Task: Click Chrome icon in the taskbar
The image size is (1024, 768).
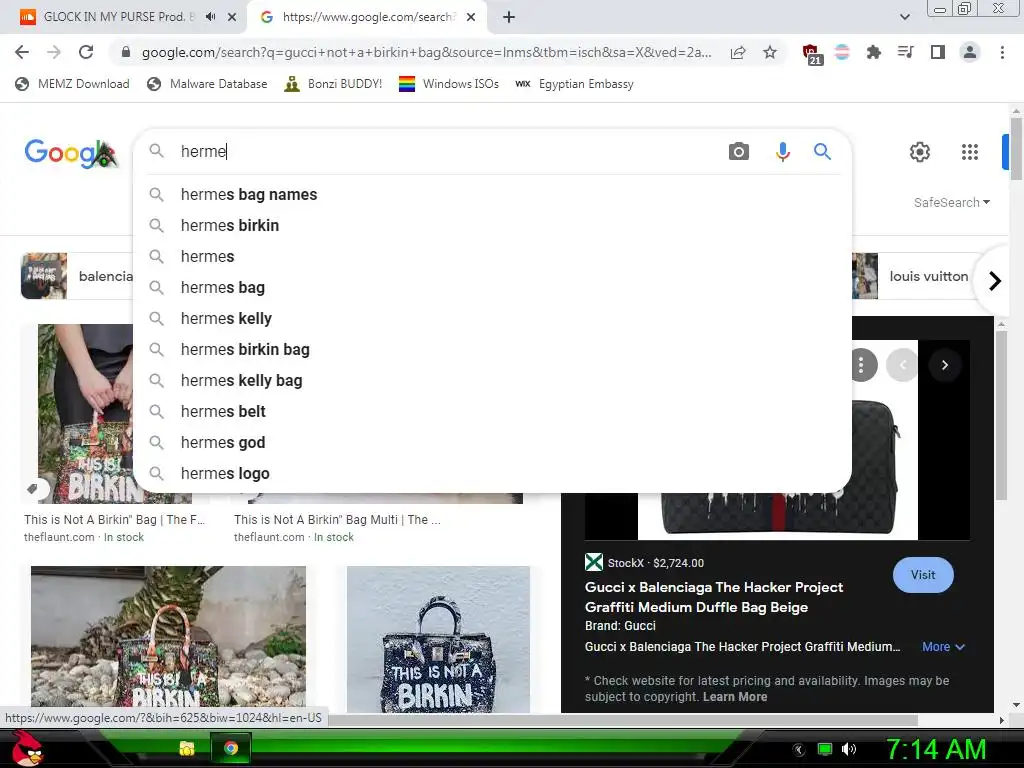Action: (231, 748)
